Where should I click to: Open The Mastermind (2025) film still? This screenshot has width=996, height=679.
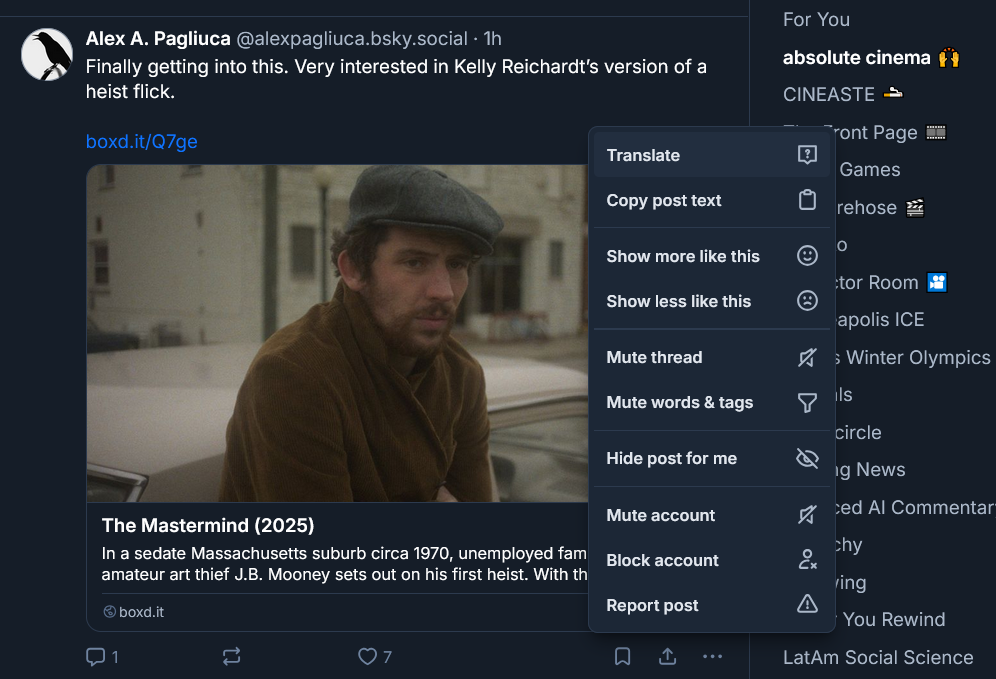337,333
